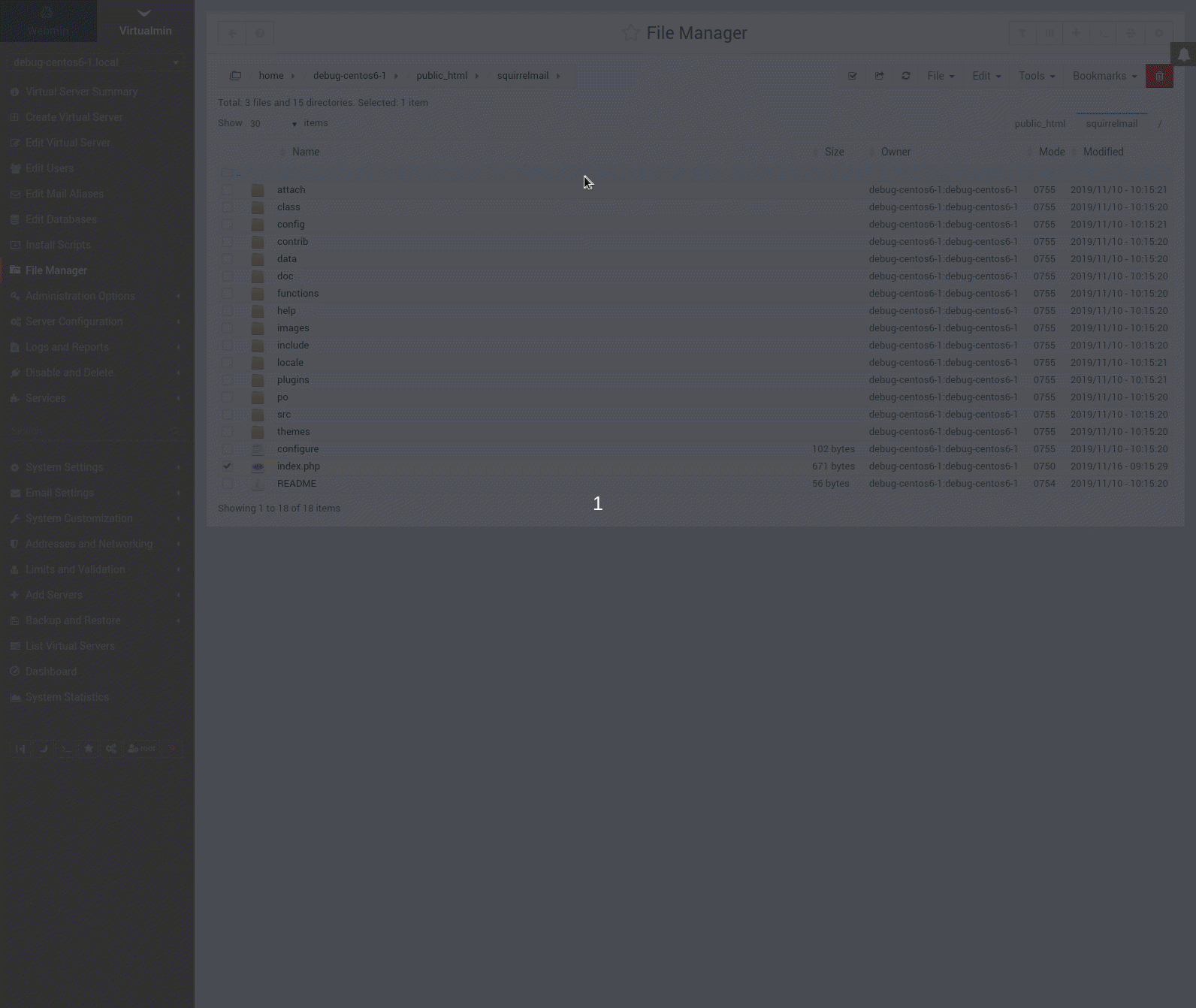
Task: Check the attach folder checkbox
Action: pos(227,190)
